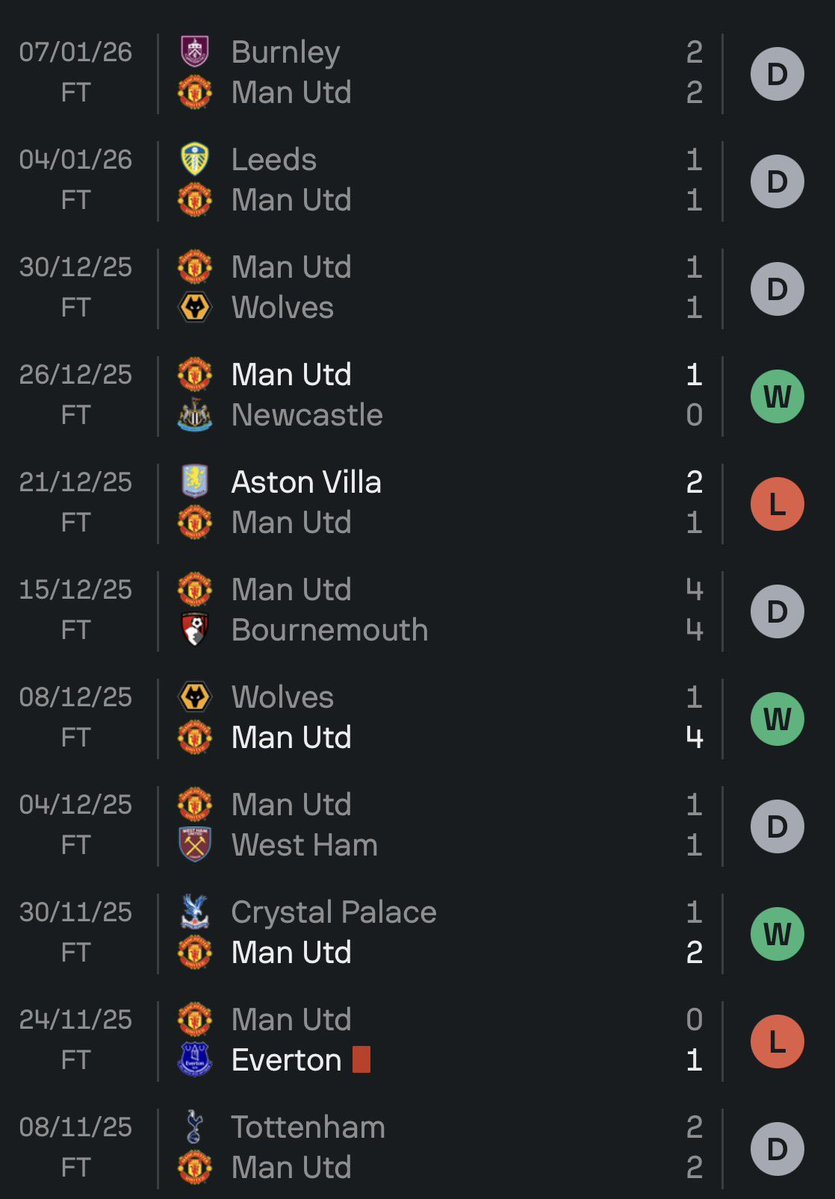Click the Leeds club crest
Screen dimensions: 835x1199
[x=194, y=160]
